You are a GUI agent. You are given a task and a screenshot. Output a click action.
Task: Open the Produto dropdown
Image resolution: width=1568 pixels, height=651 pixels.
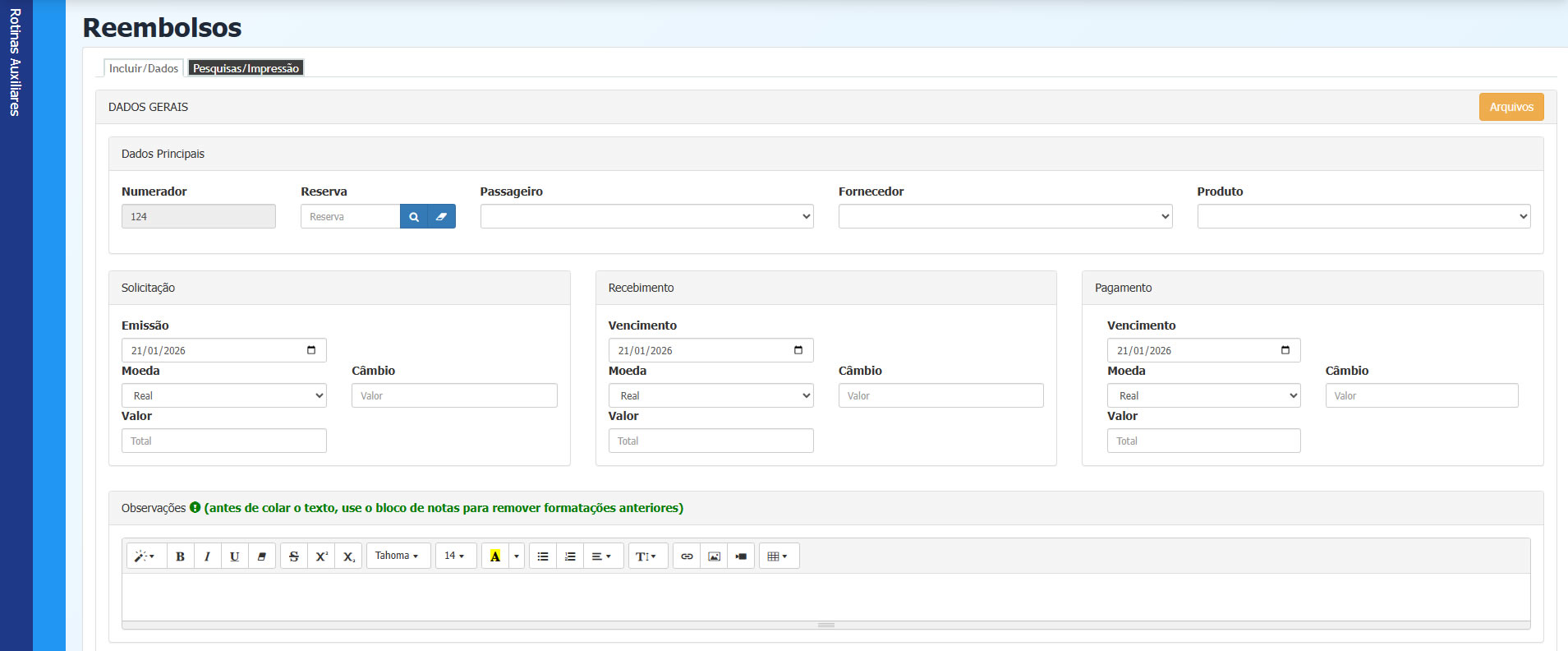pyautogui.click(x=1363, y=217)
